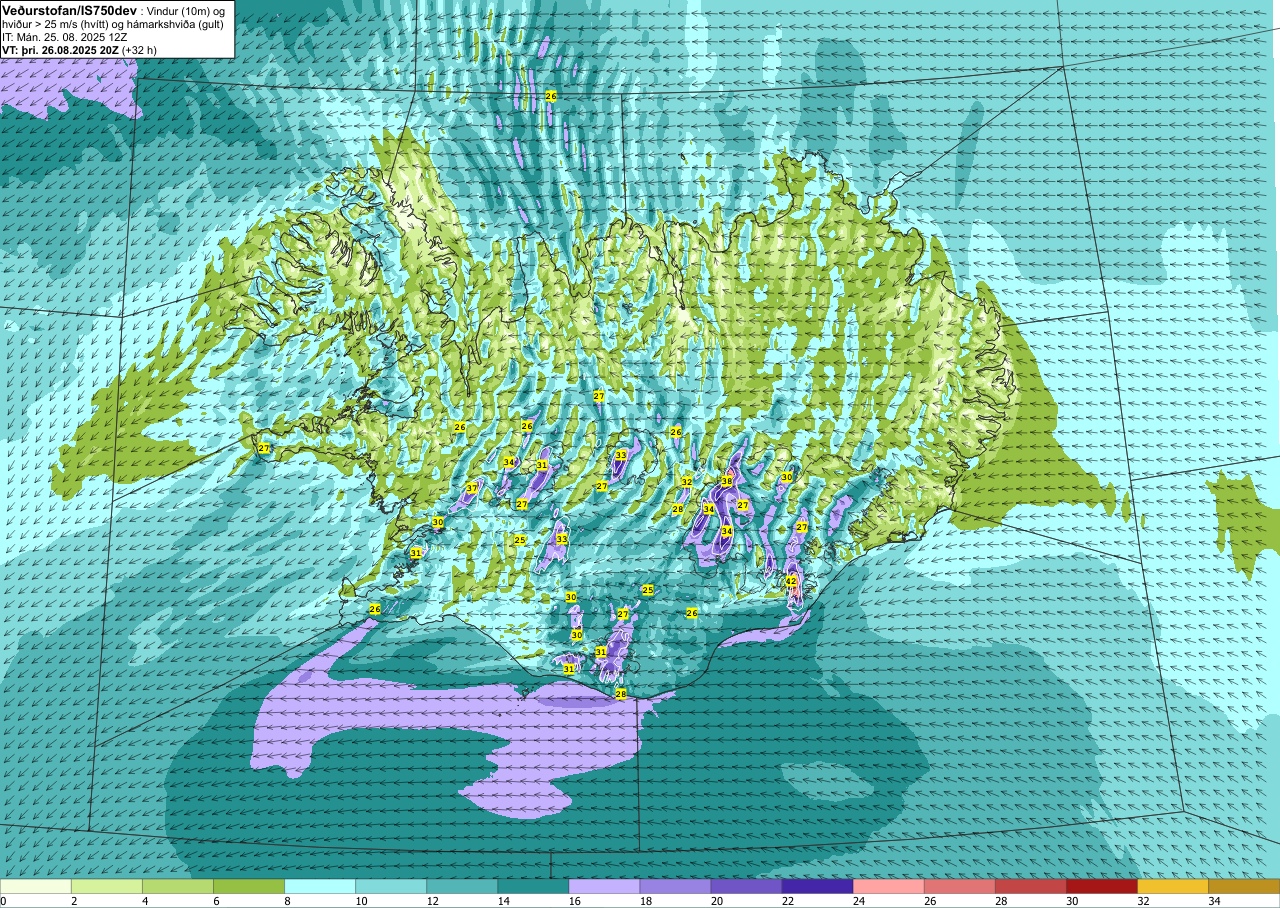Click the pale yellow 0–2 legend swatch
The image size is (1280, 908).
pyautogui.click(x=36, y=886)
